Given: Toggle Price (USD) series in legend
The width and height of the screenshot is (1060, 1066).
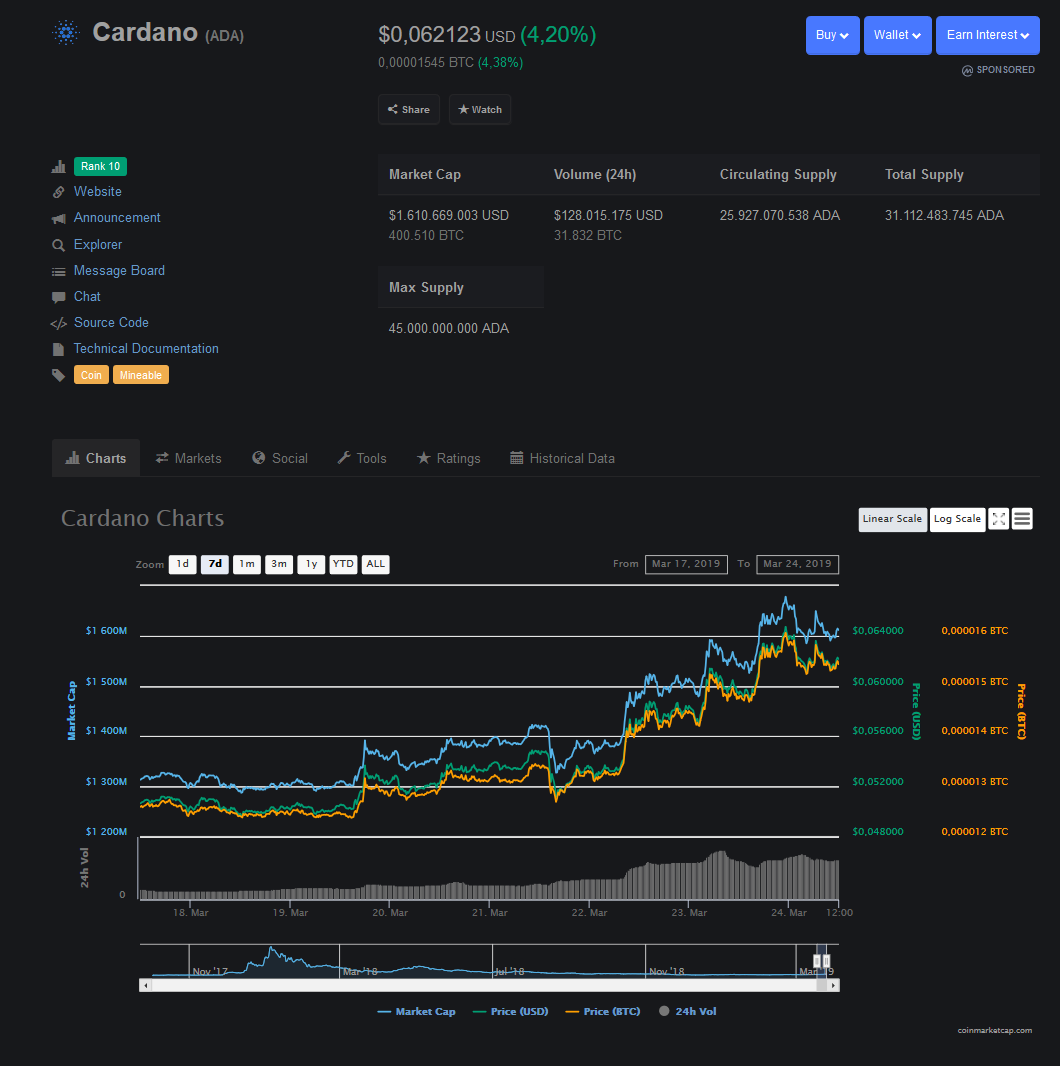Looking at the screenshot, I should point(511,1012).
